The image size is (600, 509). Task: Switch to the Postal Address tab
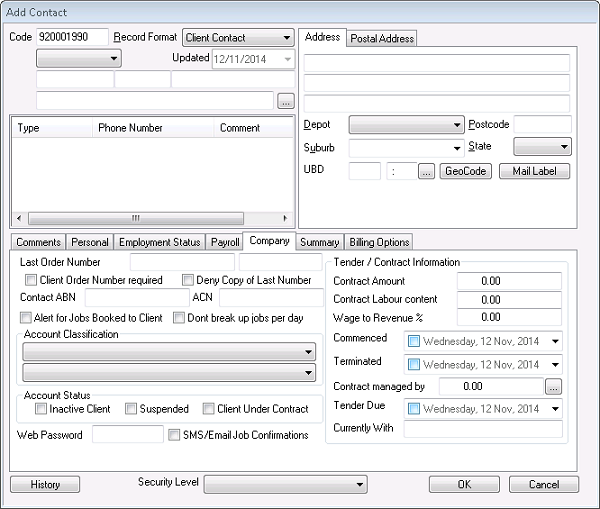point(381,38)
